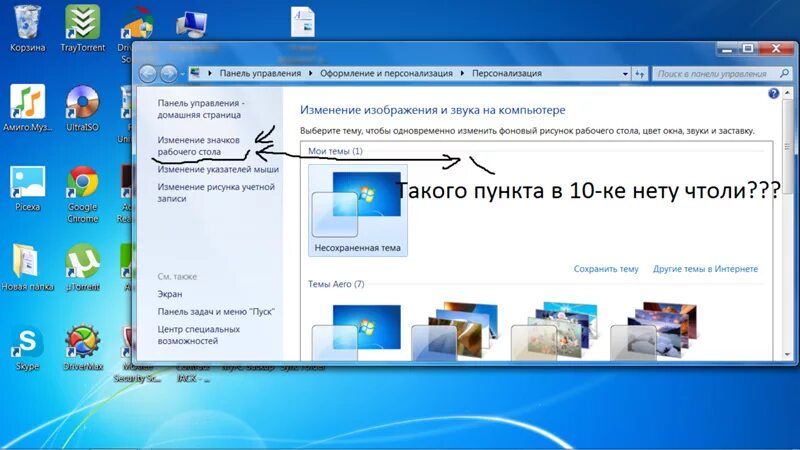800x450 pixels.
Task: Maximize the Personalization window
Action: coord(748,48)
